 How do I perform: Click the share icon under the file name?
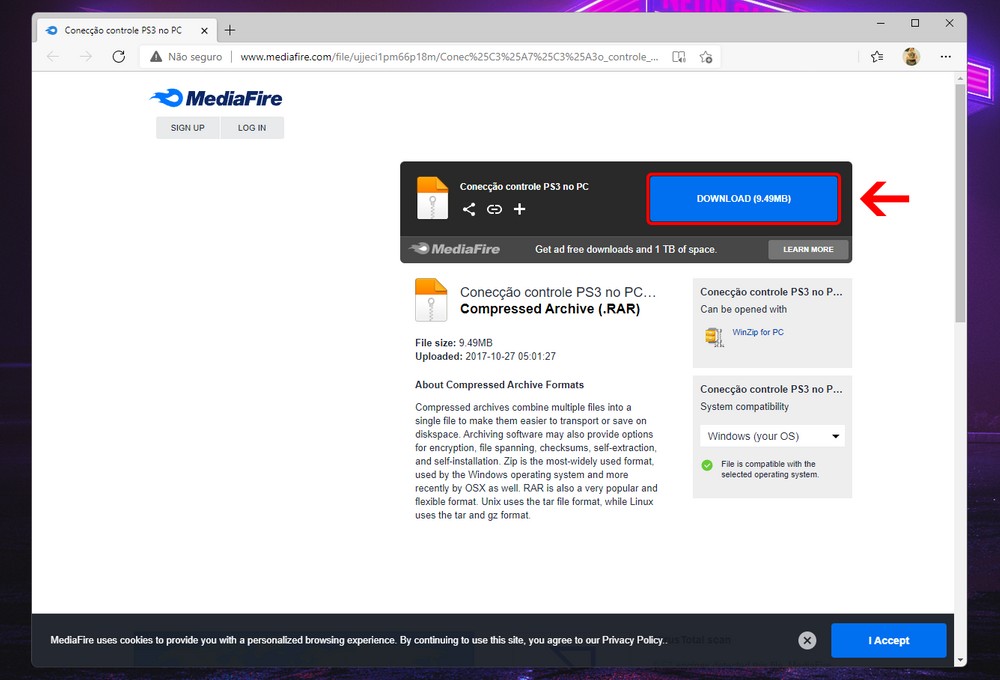pyautogui.click(x=469, y=209)
